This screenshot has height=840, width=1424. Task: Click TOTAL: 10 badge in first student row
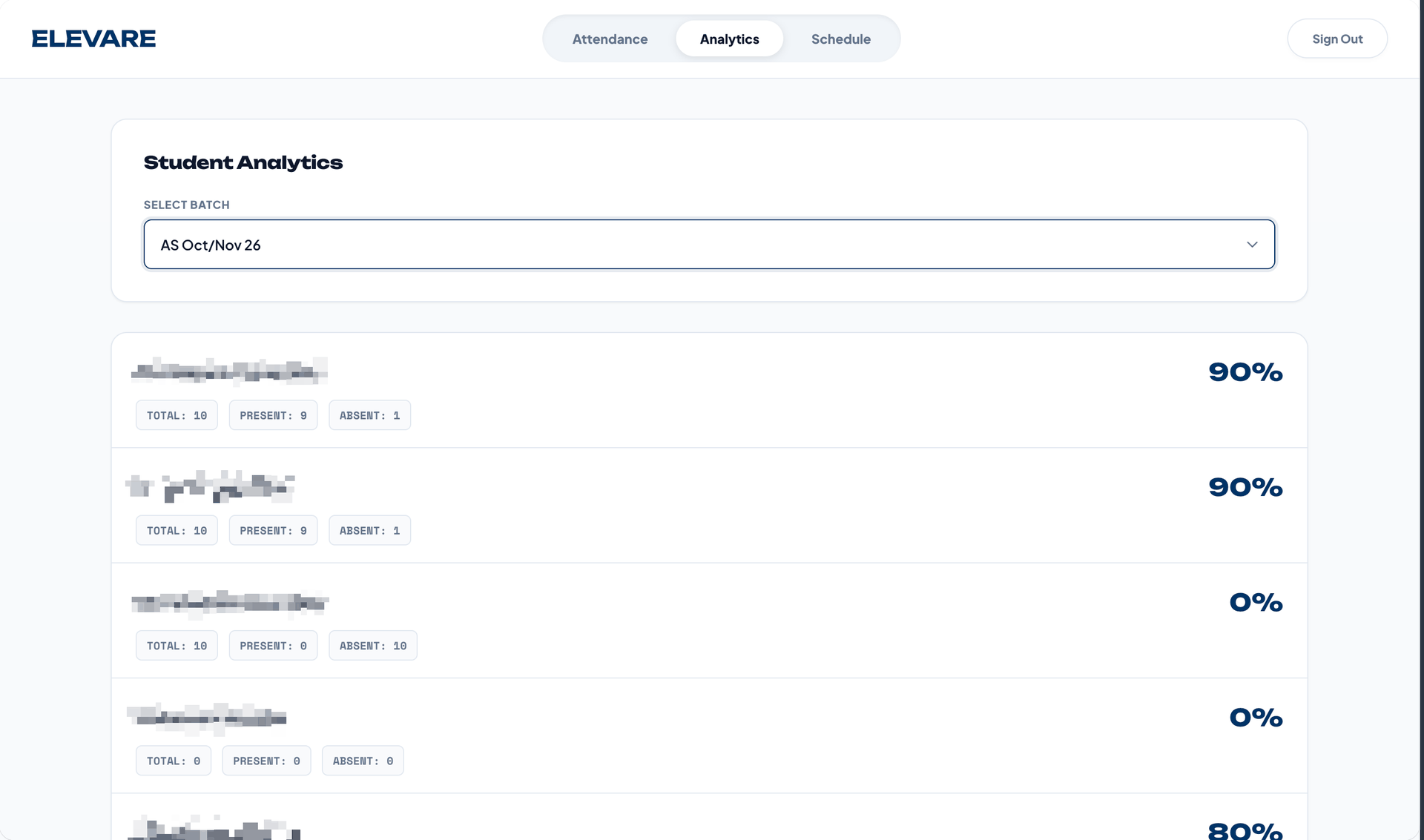point(177,415)
